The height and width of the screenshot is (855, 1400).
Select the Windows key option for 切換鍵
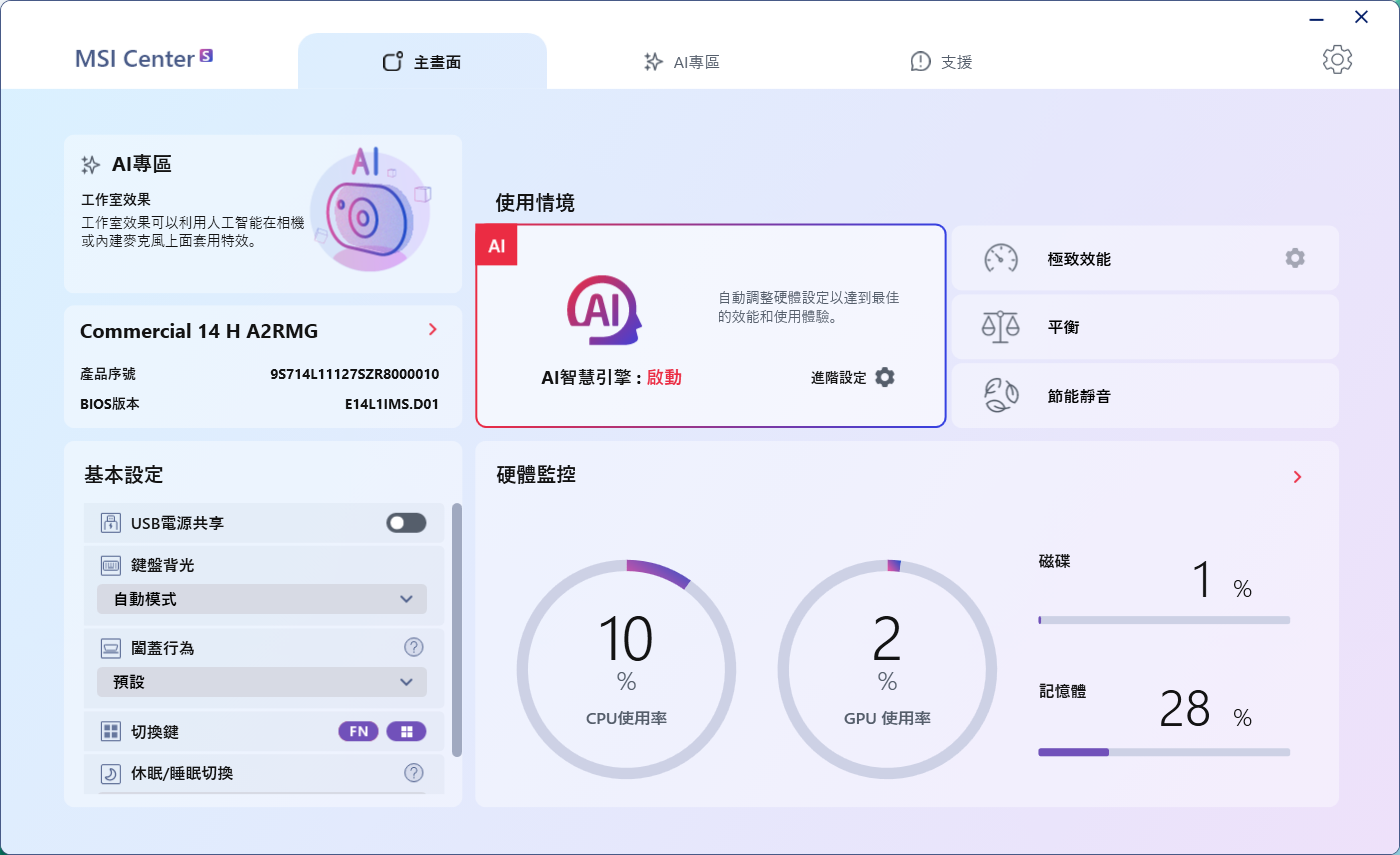(x=406, y=731)
